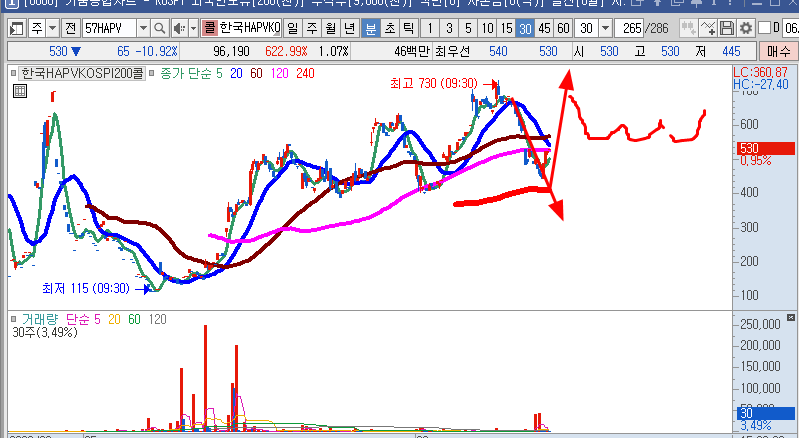The width and height of the screenshot is (799, 438).
Task: Open chart settings gear icon
Action: [745, 28]
